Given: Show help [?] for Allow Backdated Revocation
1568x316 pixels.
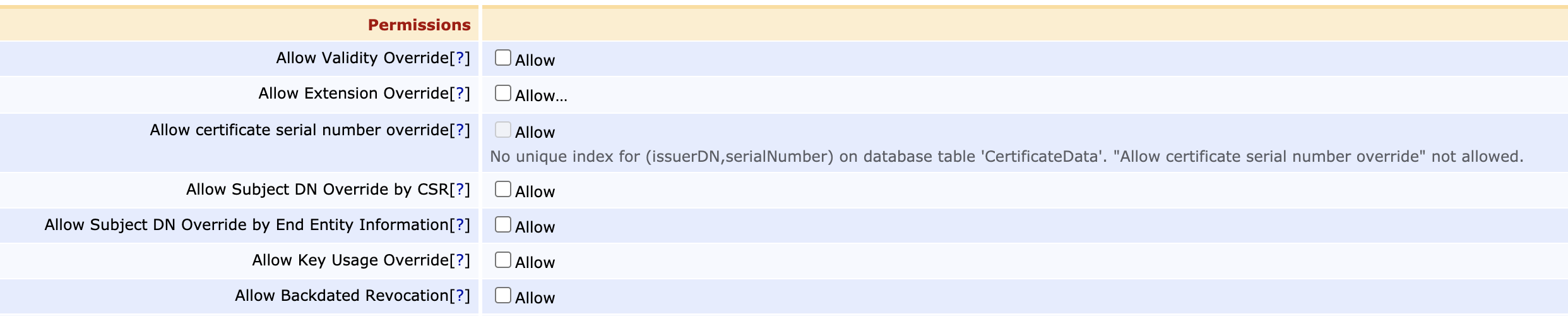Looking at the screenshot, I should tap(460, 295).
